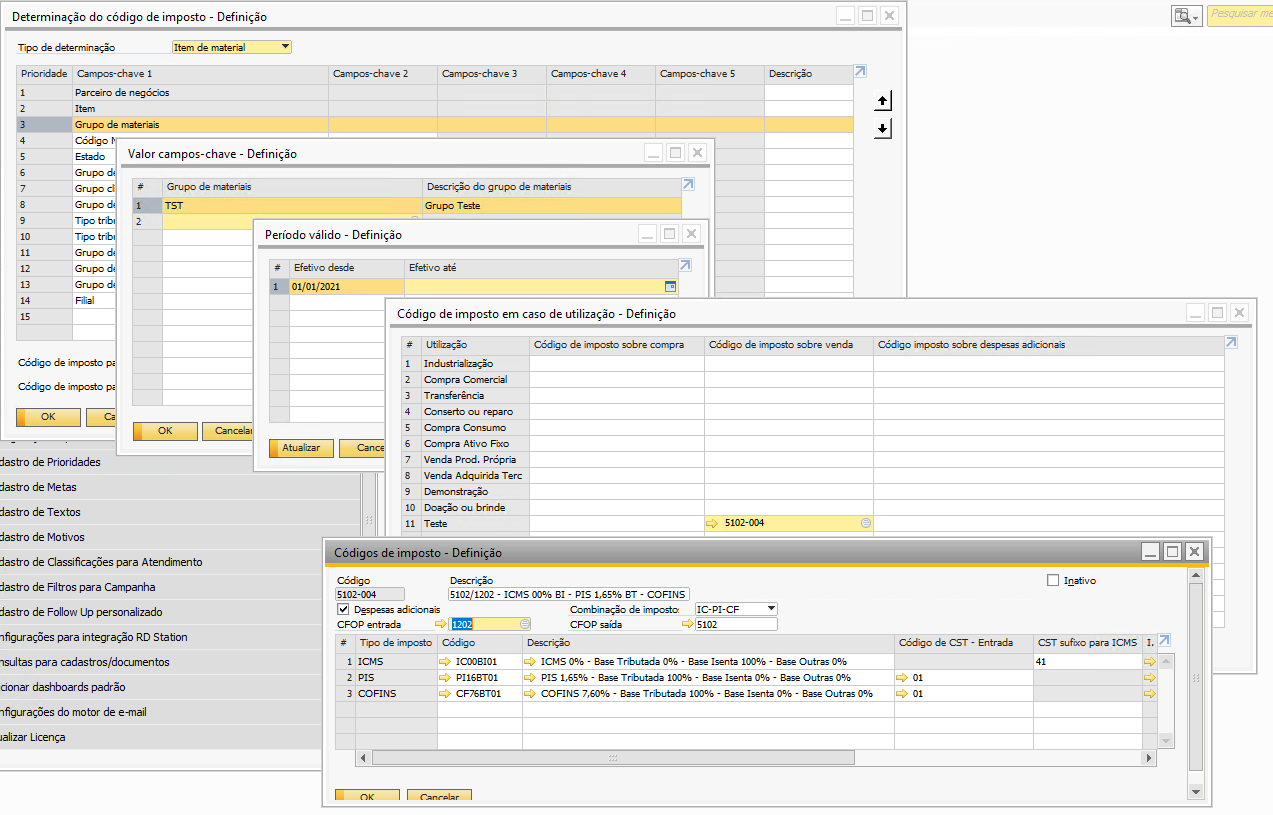Click the link arrow beside CFOP entrada
1273x815 pixels.
[x=441, y=624]
